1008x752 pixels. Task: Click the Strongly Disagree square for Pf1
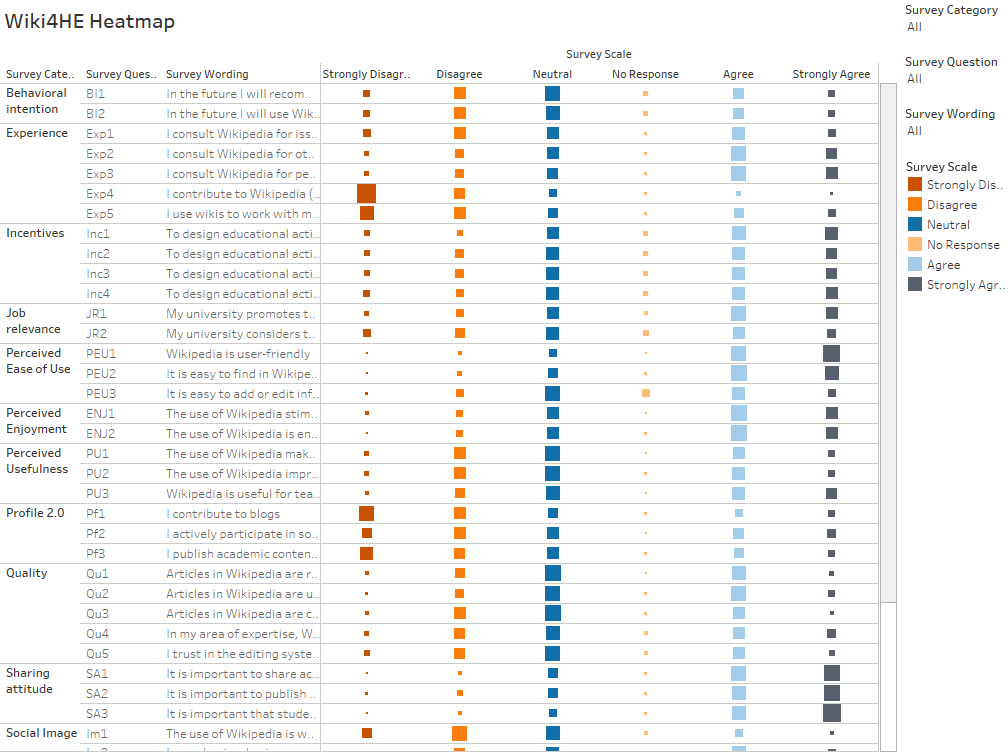pos(366,514)
